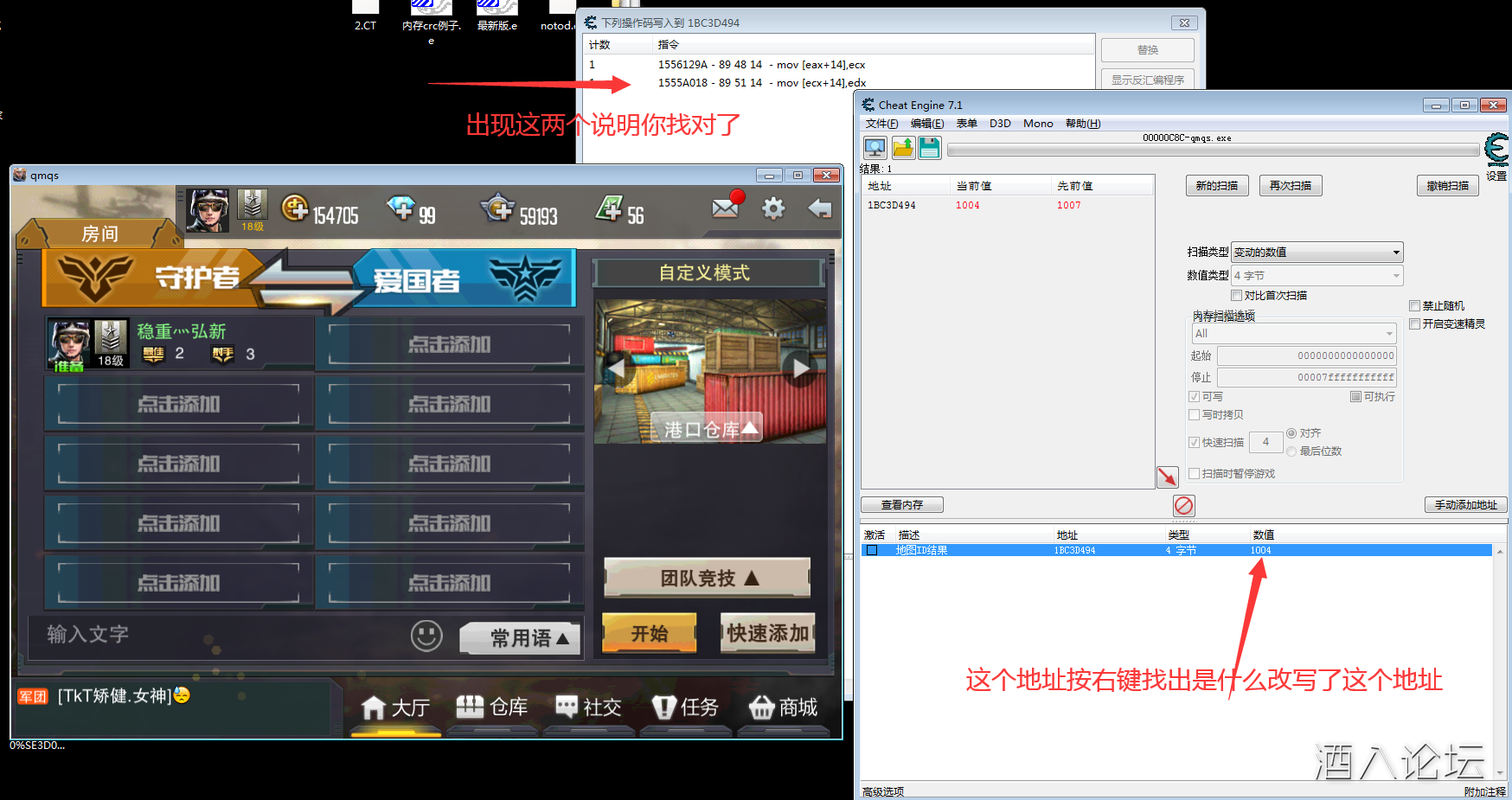Image resolution: width=1512 pixels, height=800 pixels.
Task: Open the game settings gear icon
Action: click(773, 208)
